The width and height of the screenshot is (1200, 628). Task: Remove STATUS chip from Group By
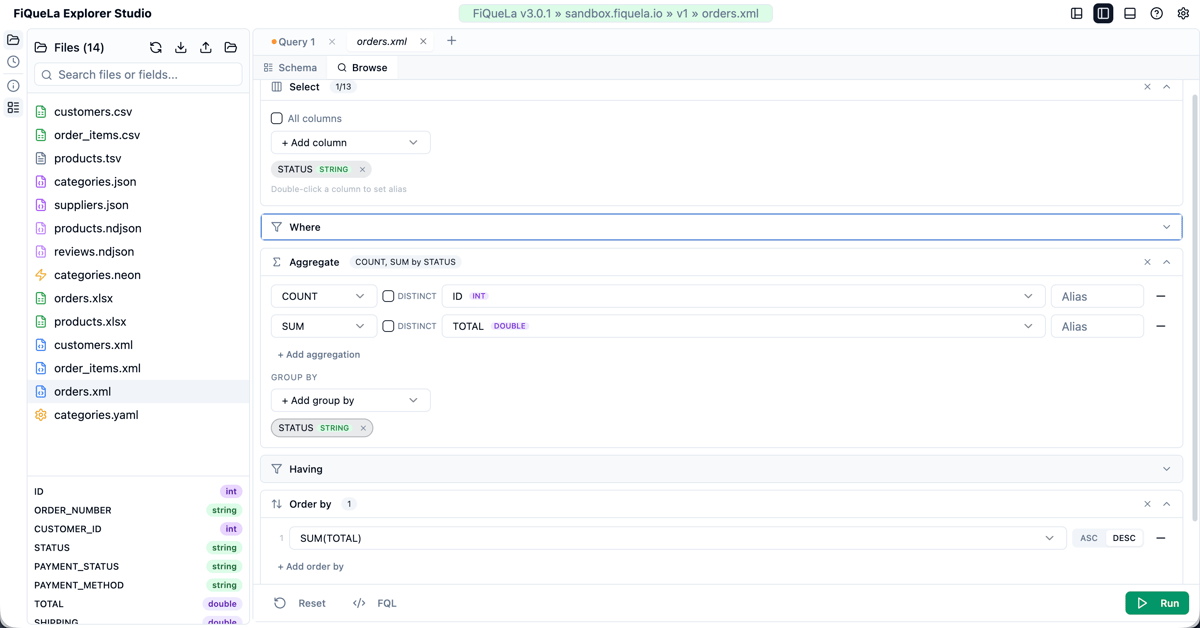tap(363, 428)
